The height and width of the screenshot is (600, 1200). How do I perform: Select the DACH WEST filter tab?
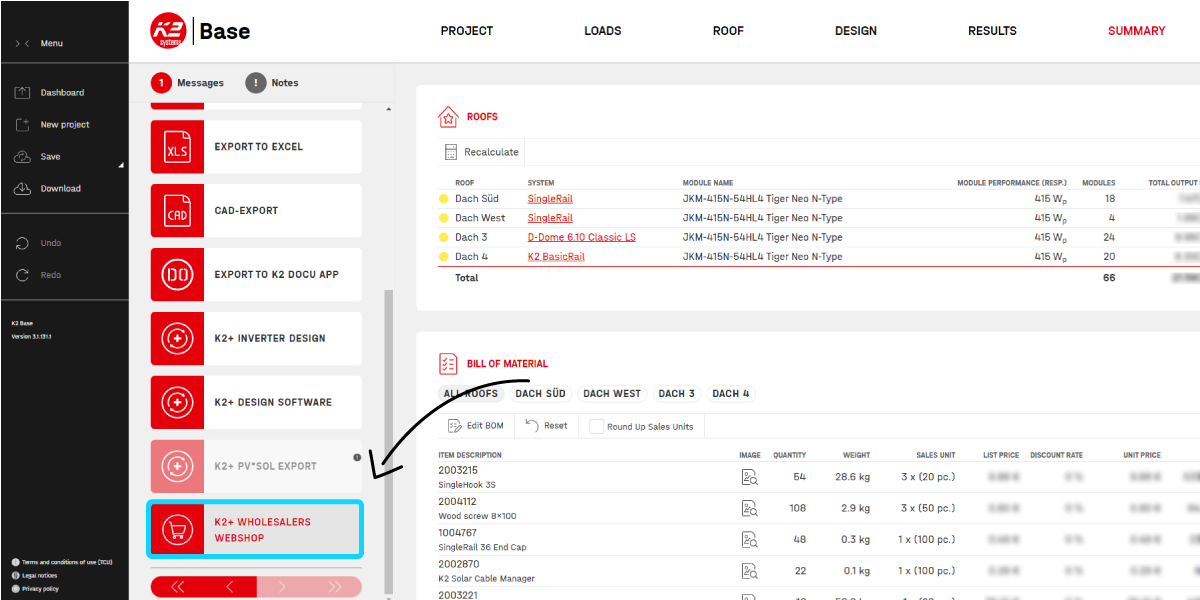[612, 394]
